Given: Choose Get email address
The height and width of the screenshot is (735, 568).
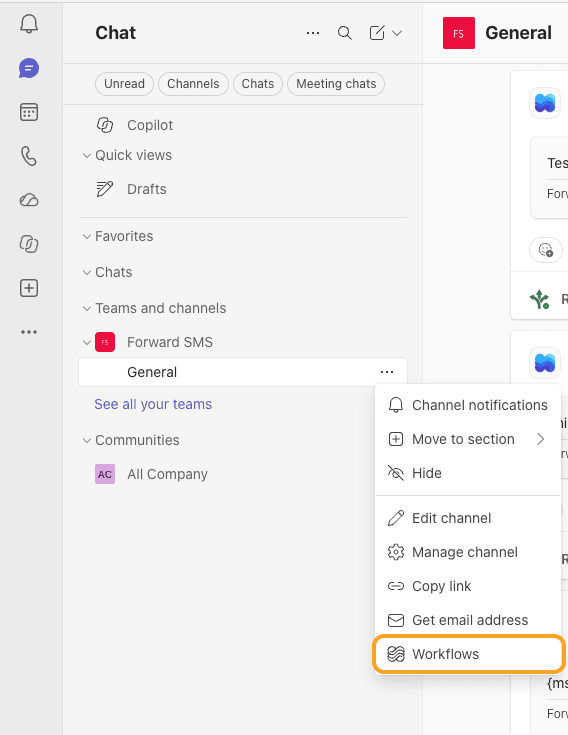Looking at the screenshot, I should [x=468, y=620].
